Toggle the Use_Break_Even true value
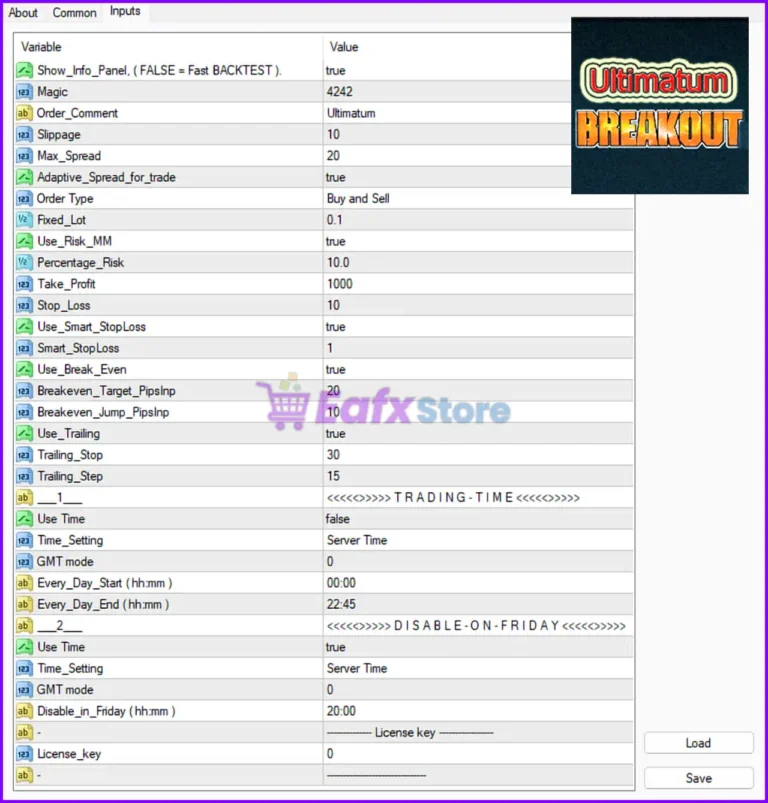Image resolution: width=768 pixels, height=803 pixels. [335, 369]
